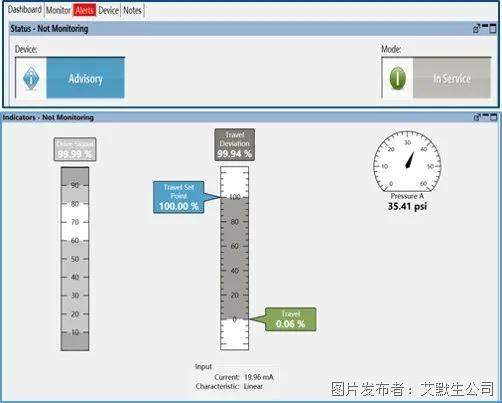Screen dimensions: 502x403
Task: Pop out the Status panel
Action: click(476, 29)
